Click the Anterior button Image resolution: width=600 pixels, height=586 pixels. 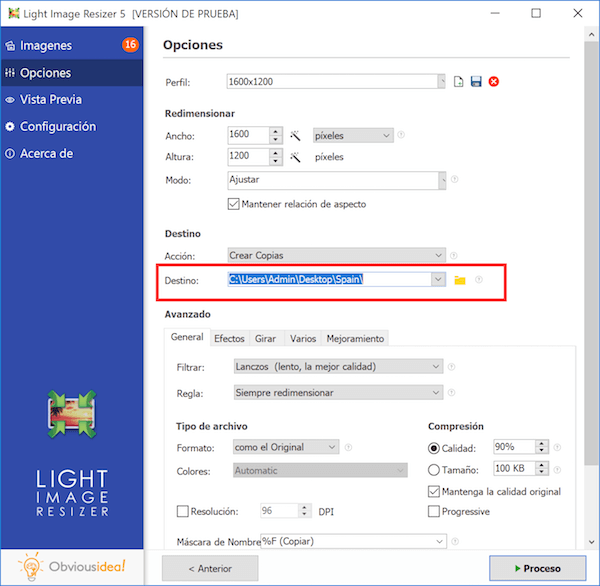pyautogui.click(x=210, y=568)
